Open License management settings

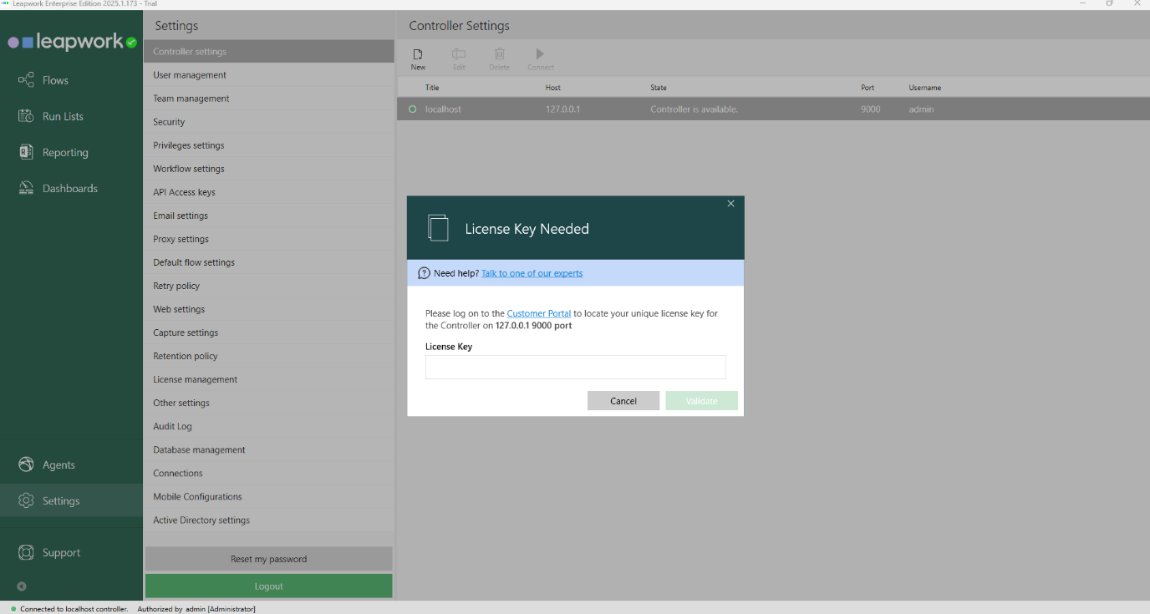tap(268, 379)
